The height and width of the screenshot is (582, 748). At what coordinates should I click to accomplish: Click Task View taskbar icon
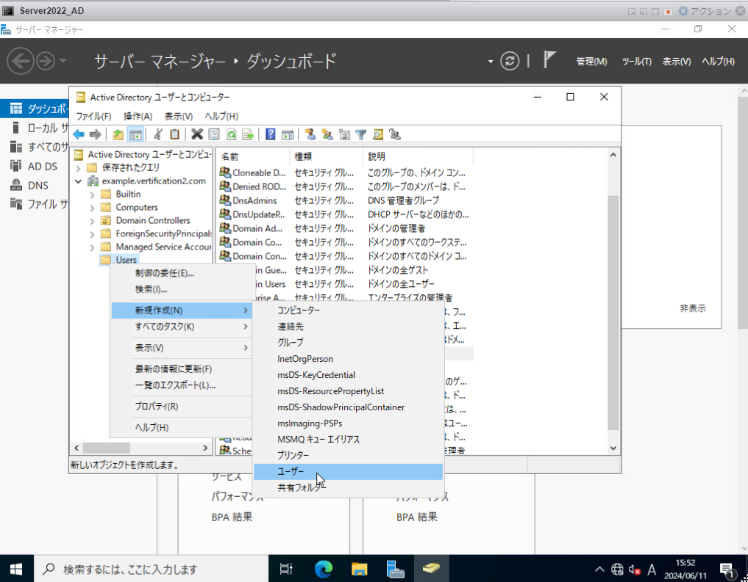(286, 569)
